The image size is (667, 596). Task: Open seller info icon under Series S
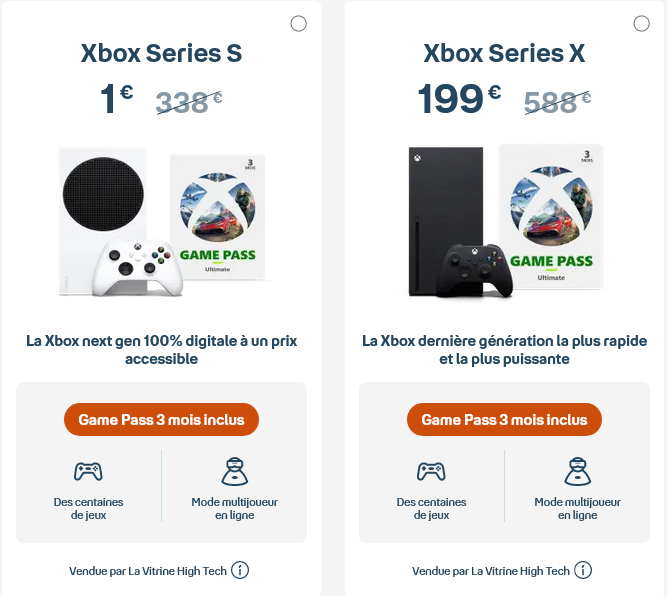point(240,571)
